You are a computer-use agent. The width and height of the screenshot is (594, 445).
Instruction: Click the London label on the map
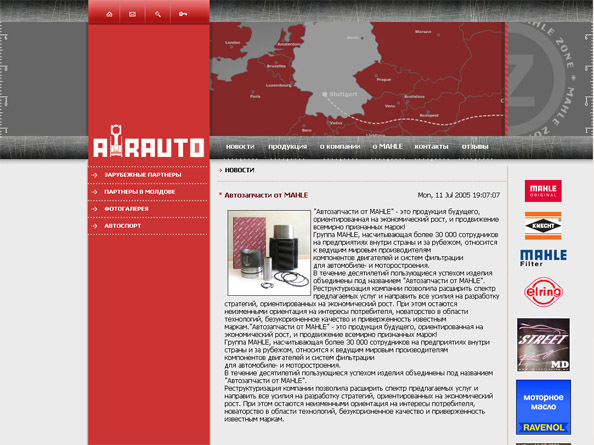(233, 42)
